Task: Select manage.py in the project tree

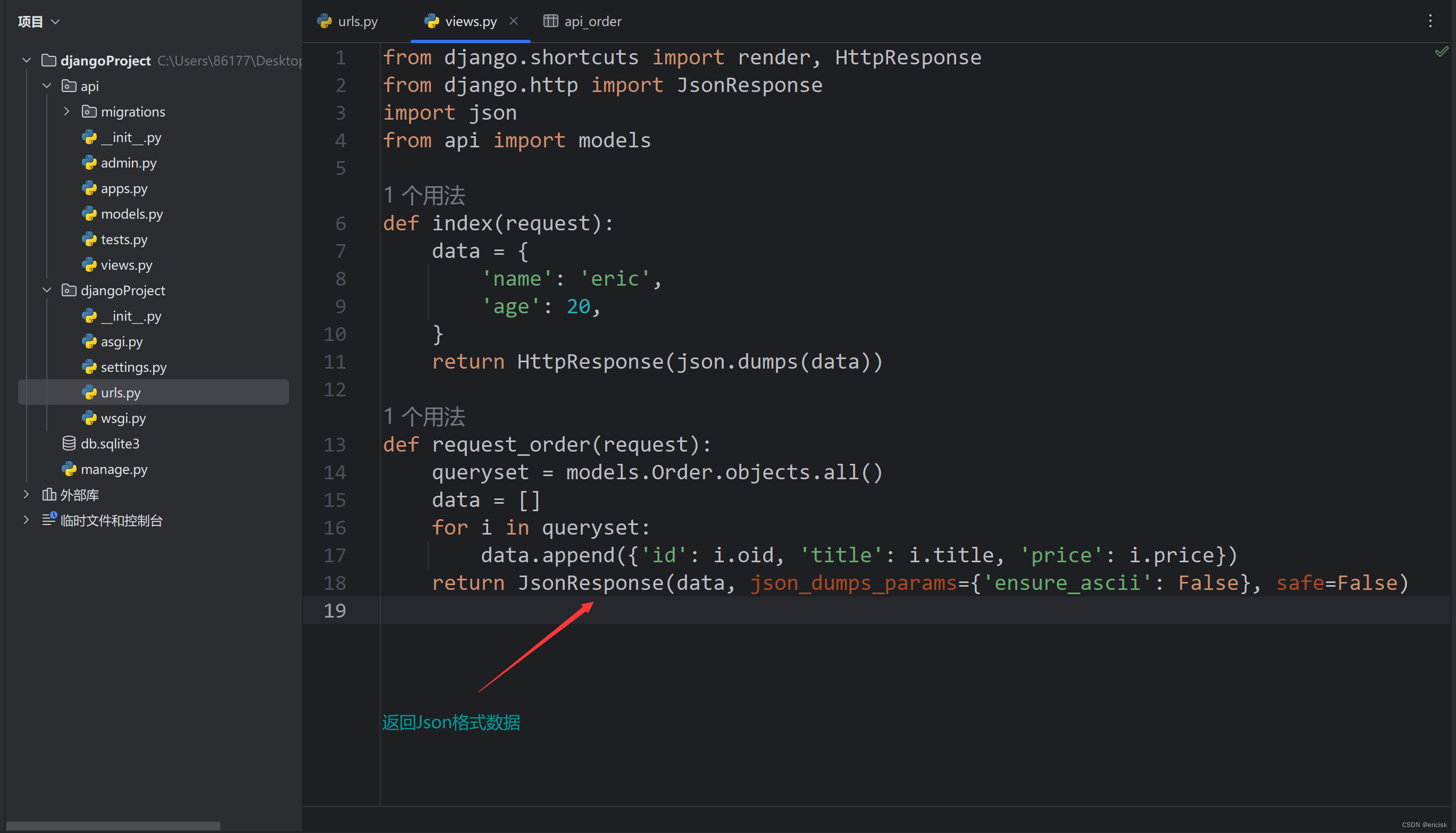Action: pyautogui.click(x=114, y=469)
